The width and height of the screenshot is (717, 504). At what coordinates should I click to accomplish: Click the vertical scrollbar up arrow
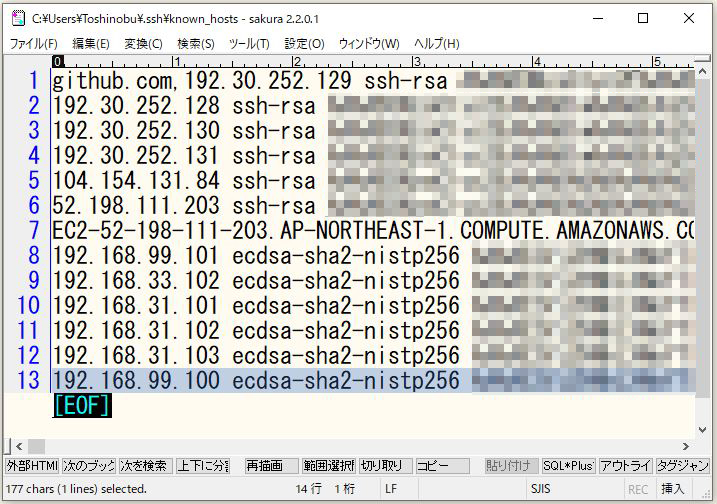[x=702, y=72]
